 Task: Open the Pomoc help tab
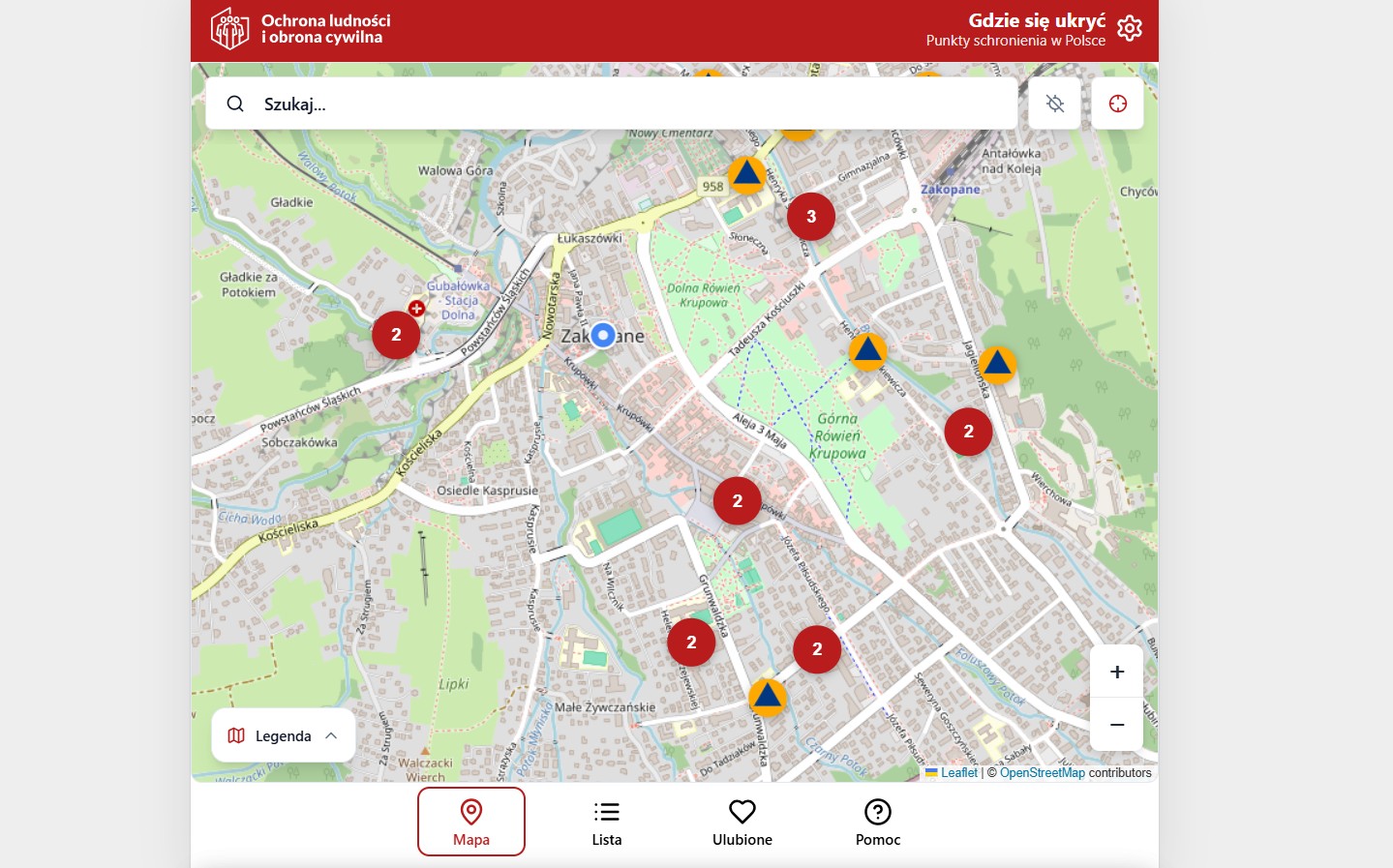[x=878, y=822]
